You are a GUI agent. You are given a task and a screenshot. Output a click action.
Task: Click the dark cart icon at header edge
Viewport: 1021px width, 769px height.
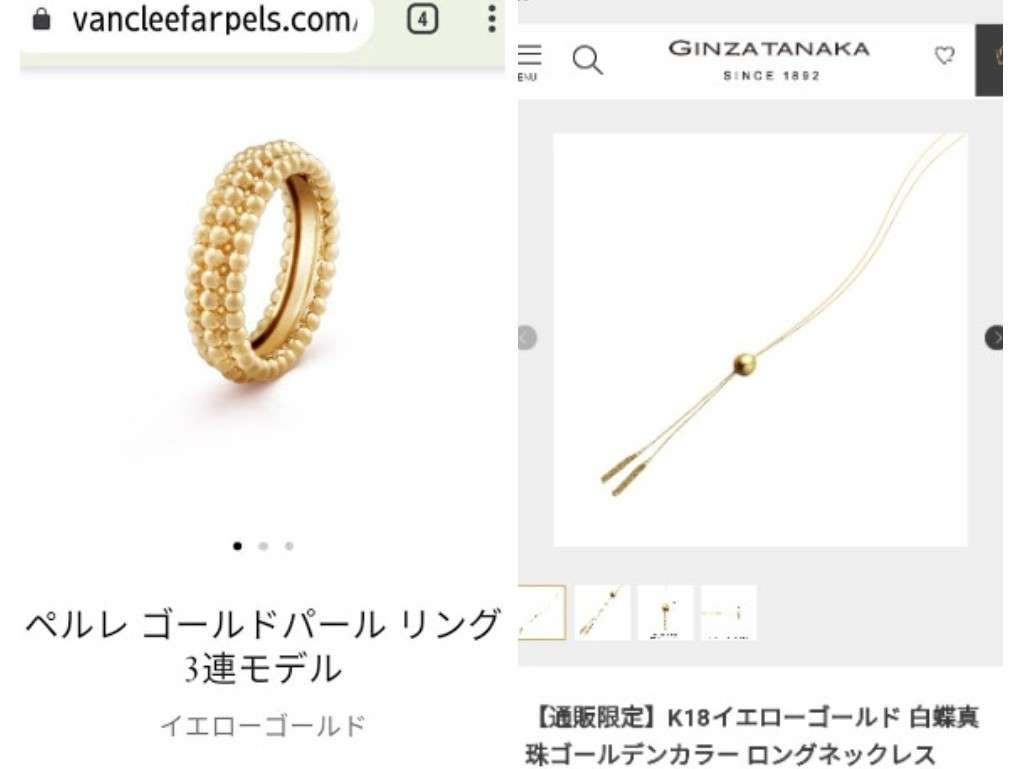[x=989, y=60]
